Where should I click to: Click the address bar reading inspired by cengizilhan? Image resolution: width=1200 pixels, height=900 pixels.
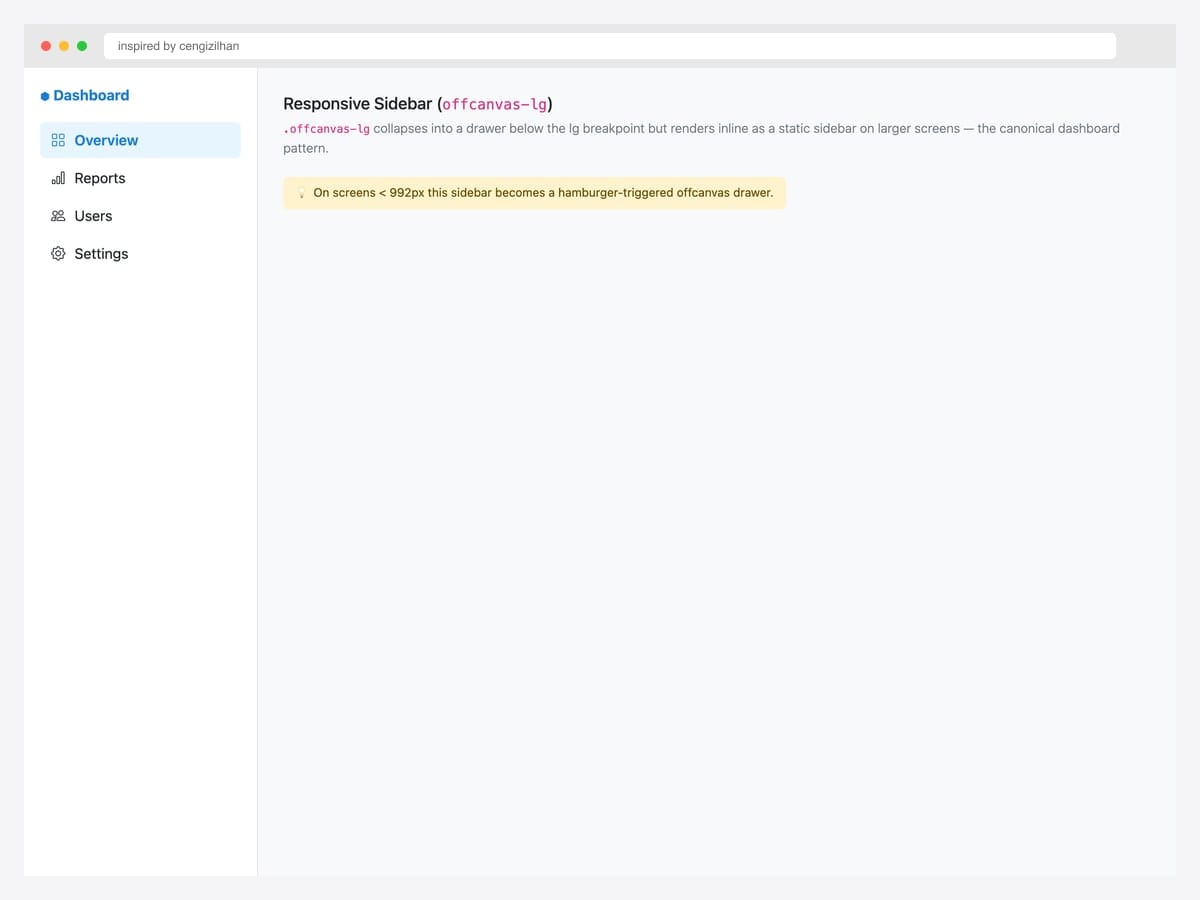610,46
